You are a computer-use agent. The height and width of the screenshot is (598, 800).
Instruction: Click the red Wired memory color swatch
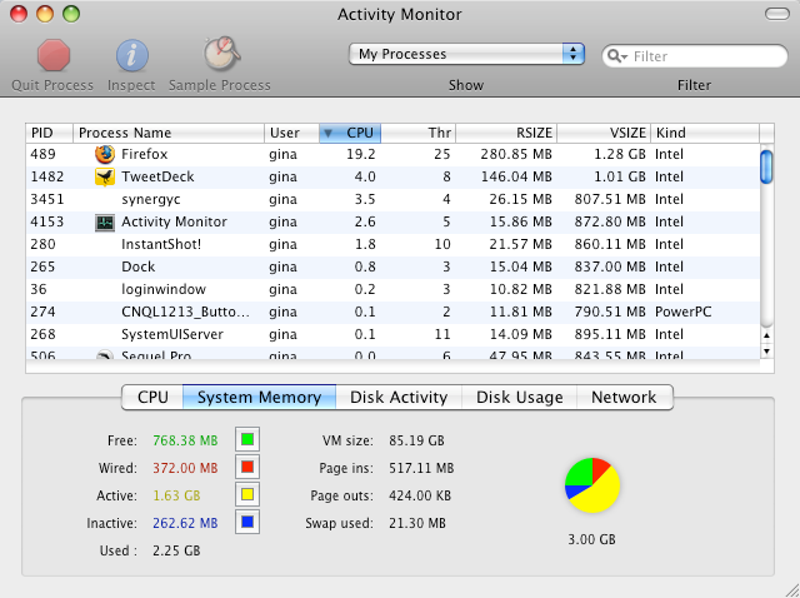(x=247, y=467)
